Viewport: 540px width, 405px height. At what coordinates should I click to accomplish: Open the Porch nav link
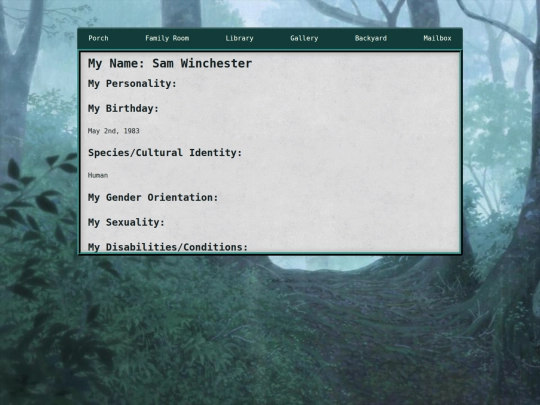(98, 38)
